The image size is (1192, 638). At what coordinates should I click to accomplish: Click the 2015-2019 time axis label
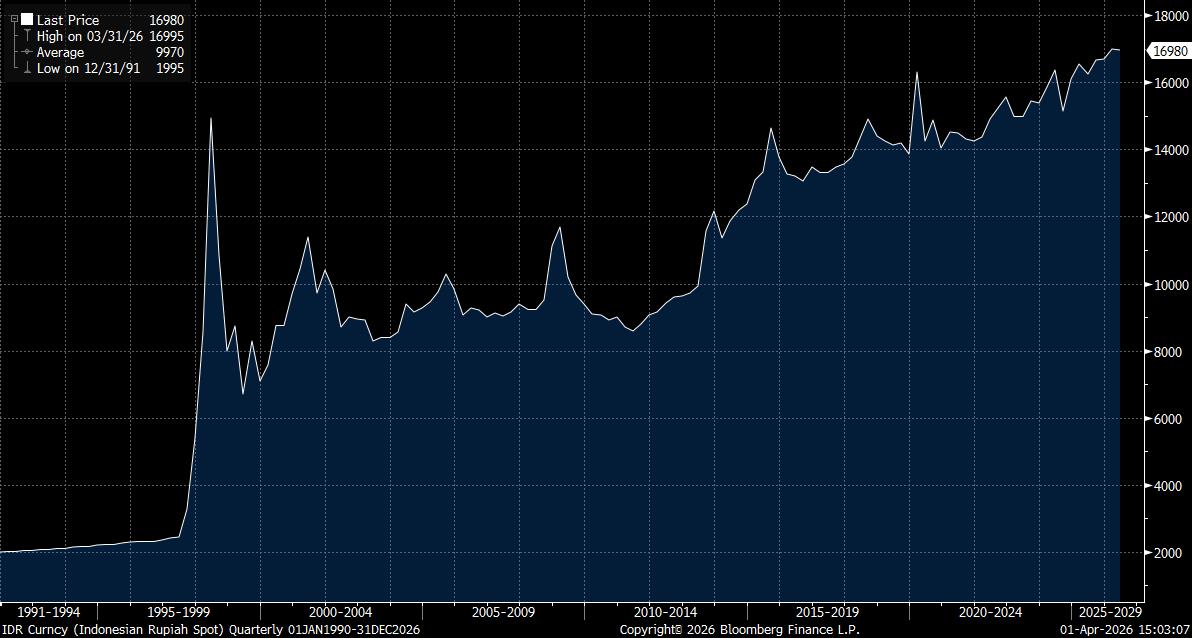pos(828,611)
